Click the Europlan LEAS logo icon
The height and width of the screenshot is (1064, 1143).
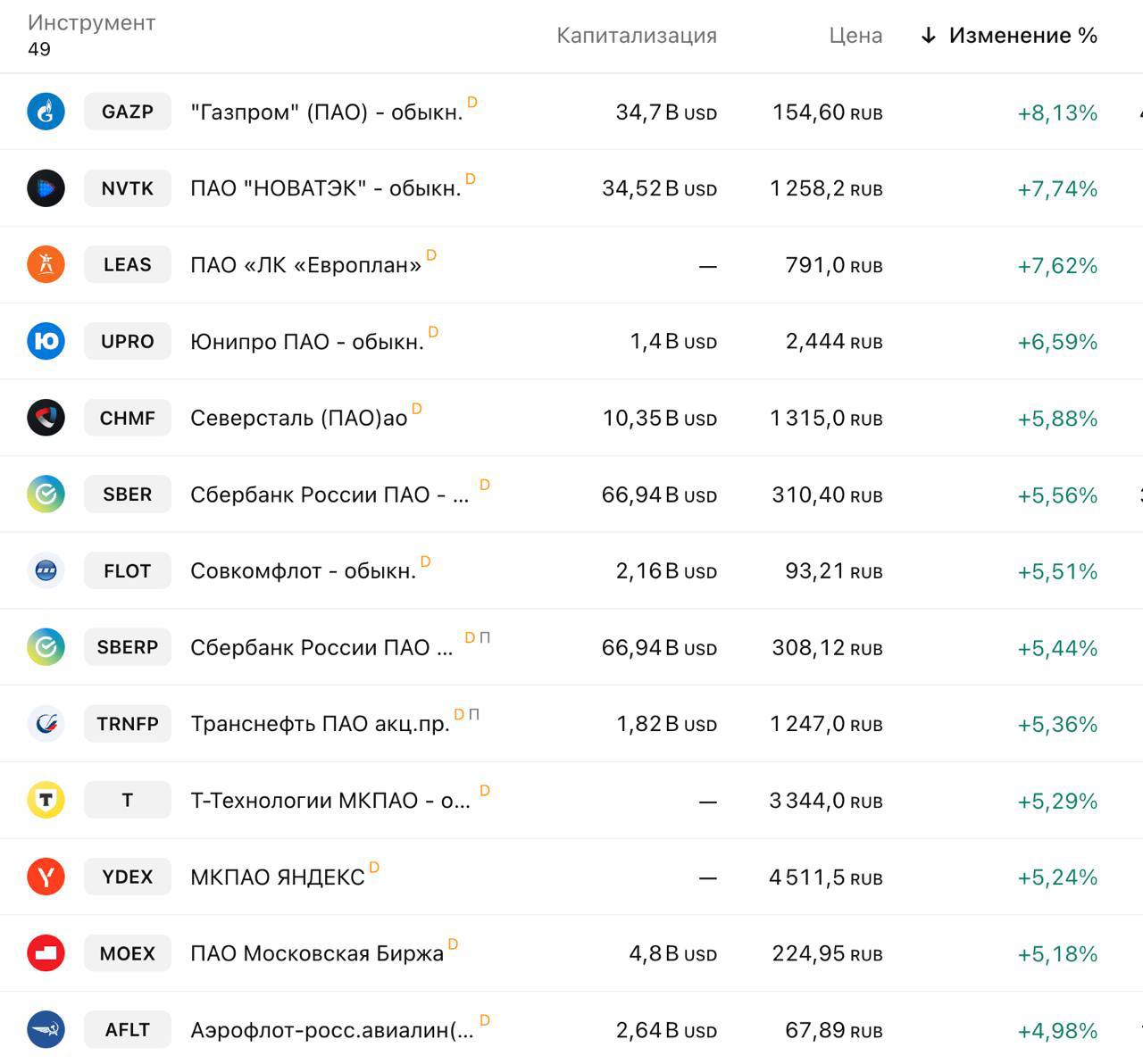point(46,265)
